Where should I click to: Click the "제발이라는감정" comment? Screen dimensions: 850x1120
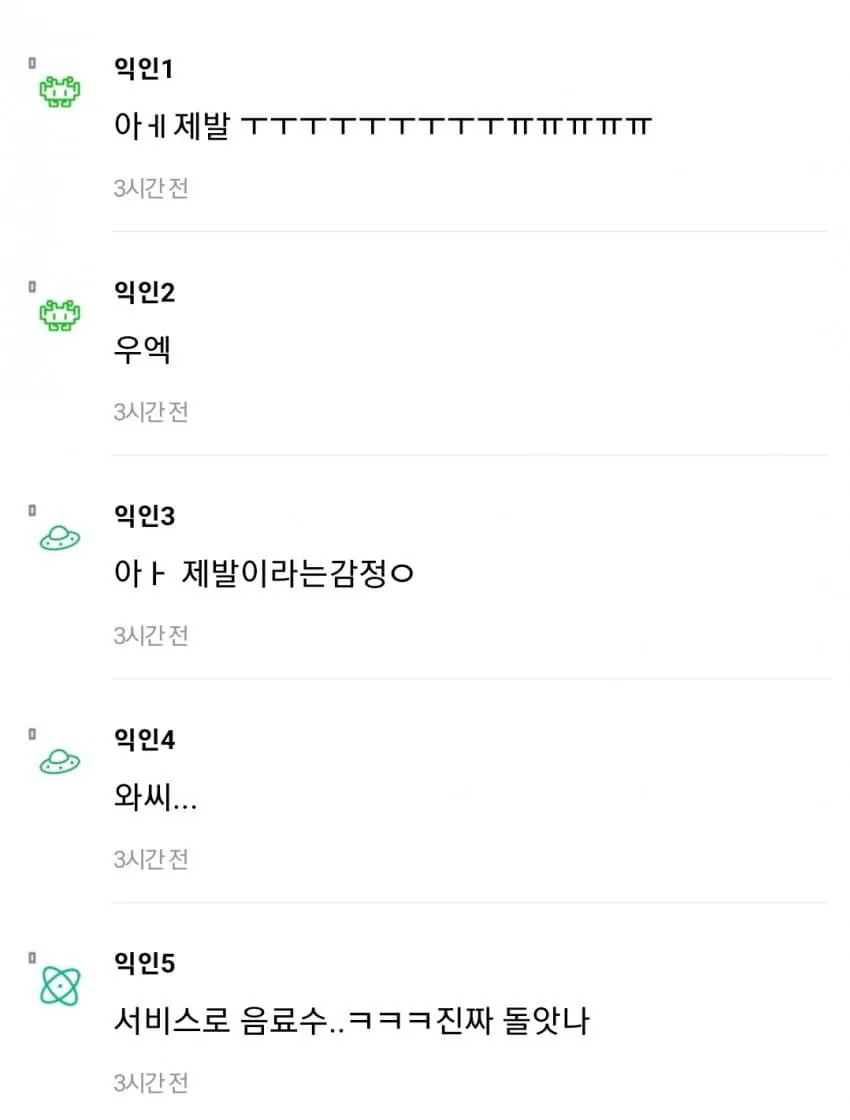point(265,575)
